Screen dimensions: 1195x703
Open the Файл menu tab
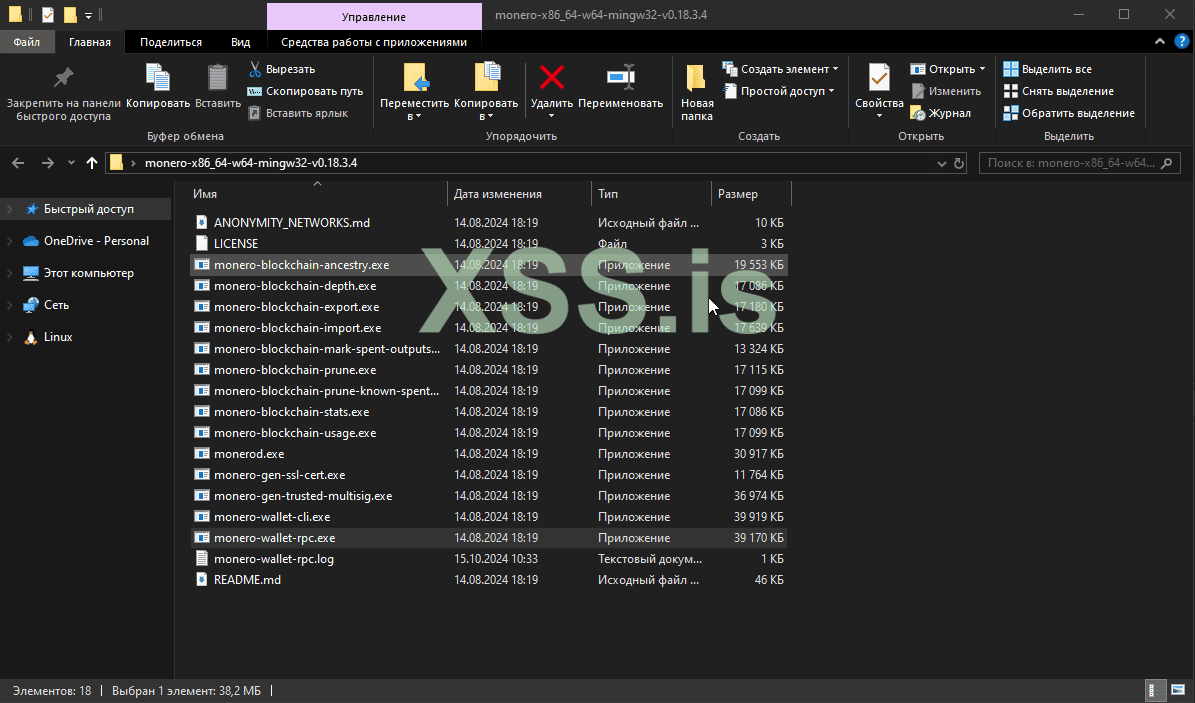pos(27,42)
